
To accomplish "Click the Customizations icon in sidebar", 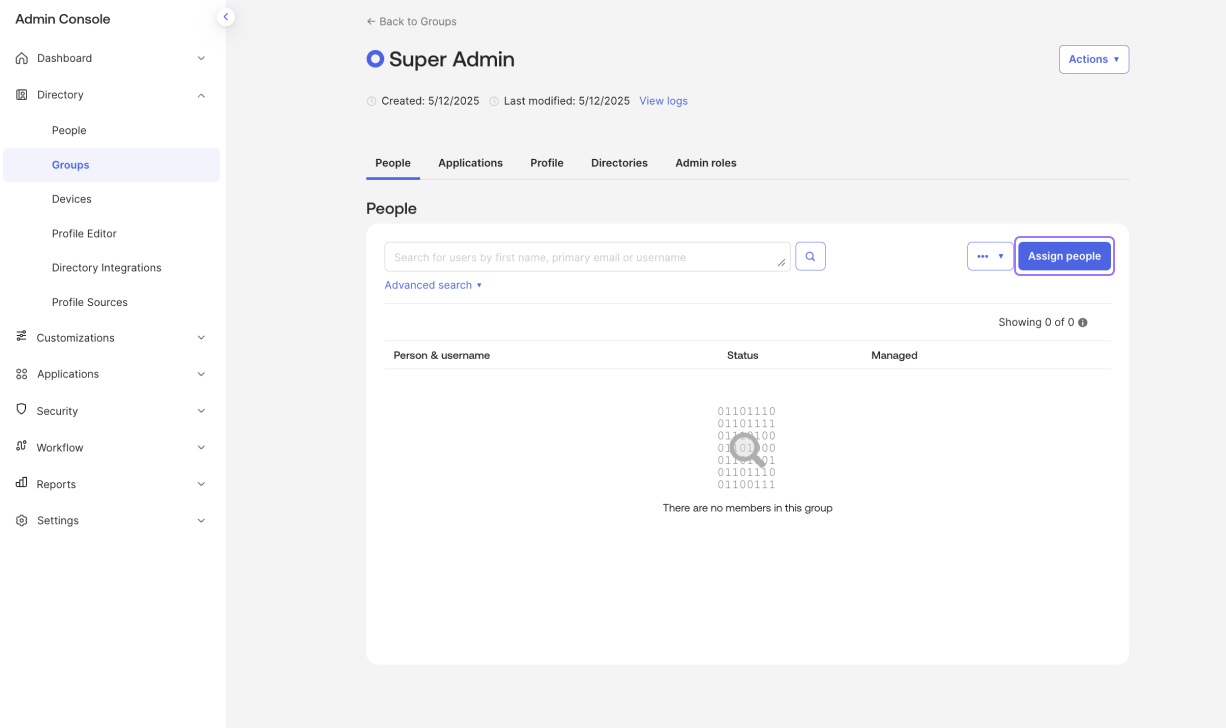I will (x=22, y=337).
